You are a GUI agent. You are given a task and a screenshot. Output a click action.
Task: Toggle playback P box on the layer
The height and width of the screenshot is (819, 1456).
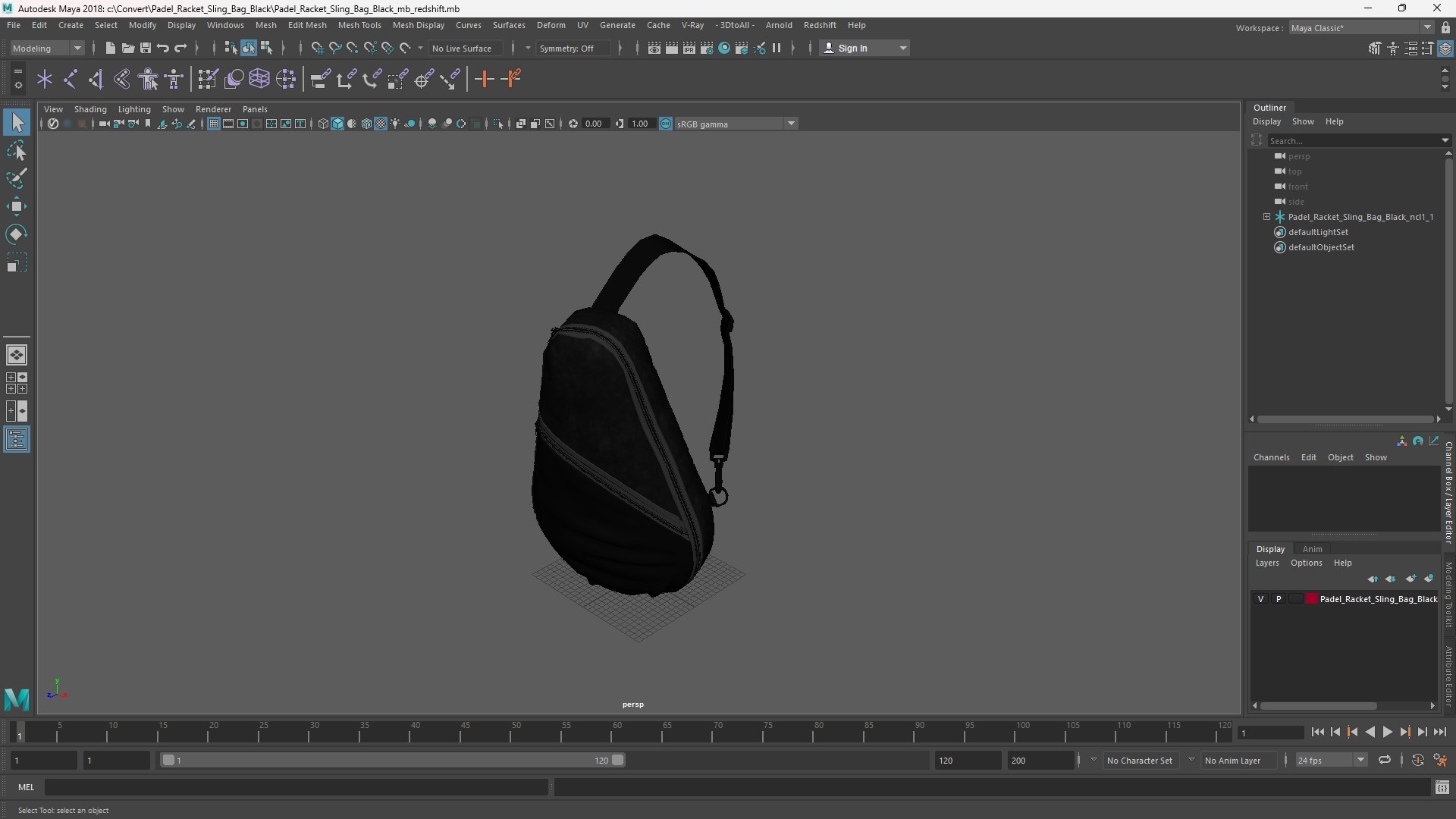[1279, 599]
